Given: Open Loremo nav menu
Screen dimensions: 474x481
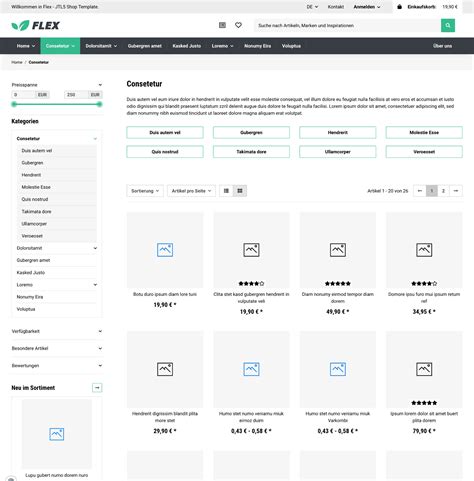Looking at the screenshot, I should pos(222,46).
